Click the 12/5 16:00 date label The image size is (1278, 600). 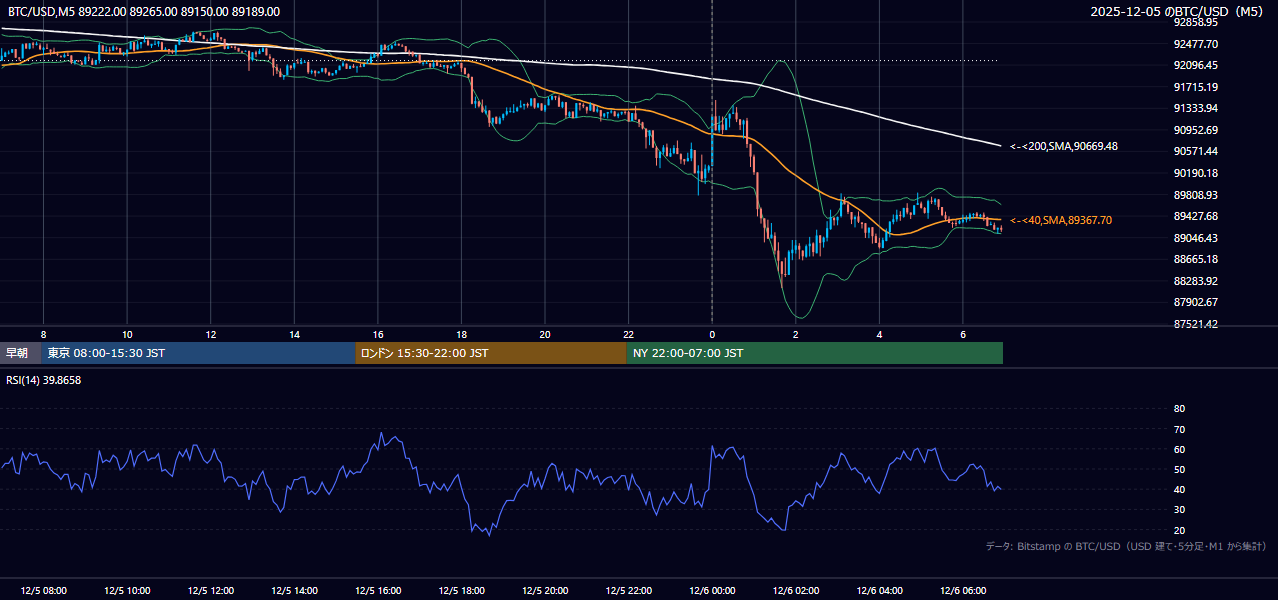pos(378,591)
